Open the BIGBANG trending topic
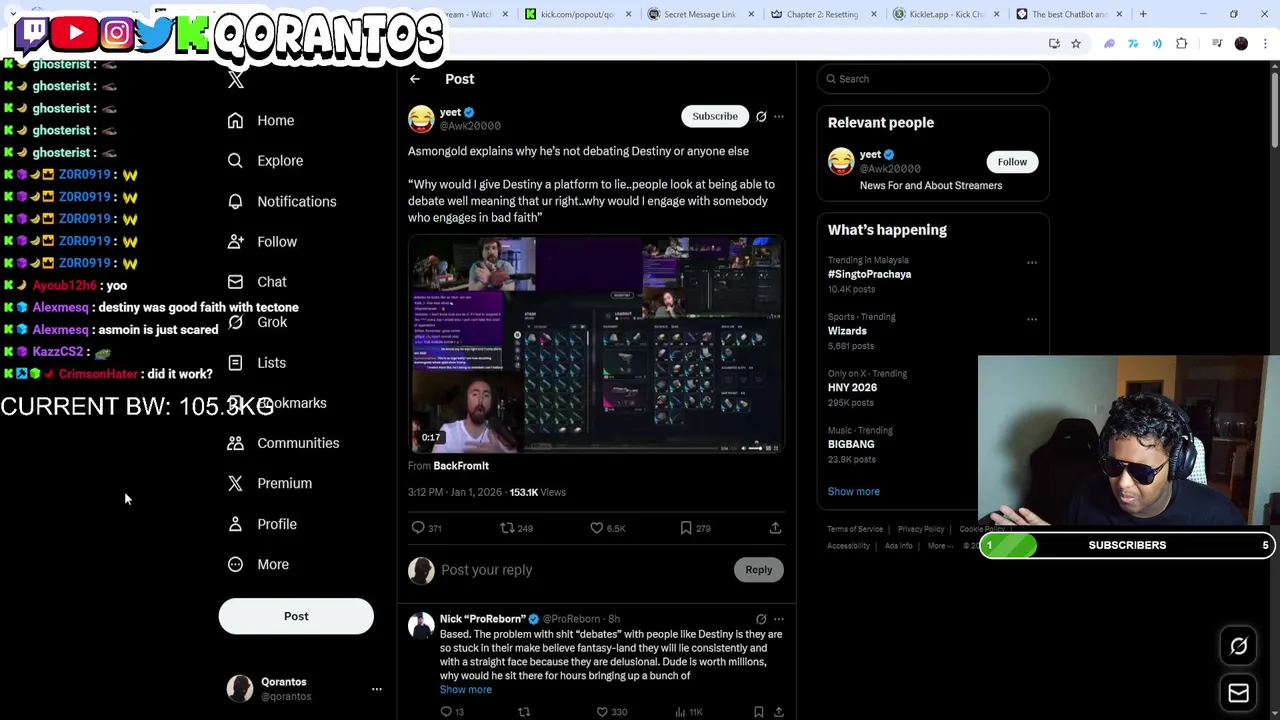This screenshot has height=720, width=1280. 851,444
